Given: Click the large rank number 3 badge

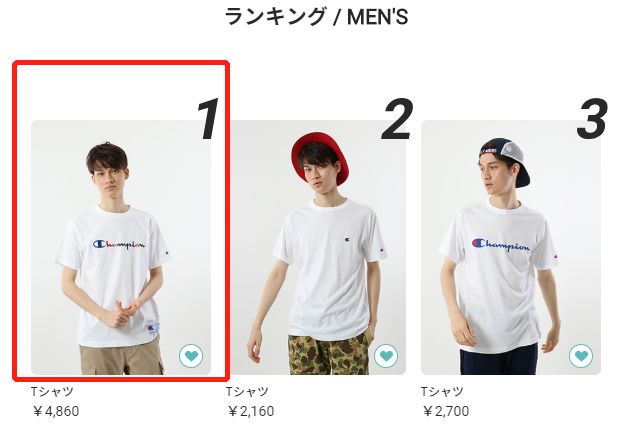Looking at the screenshot, I should 592,119.
